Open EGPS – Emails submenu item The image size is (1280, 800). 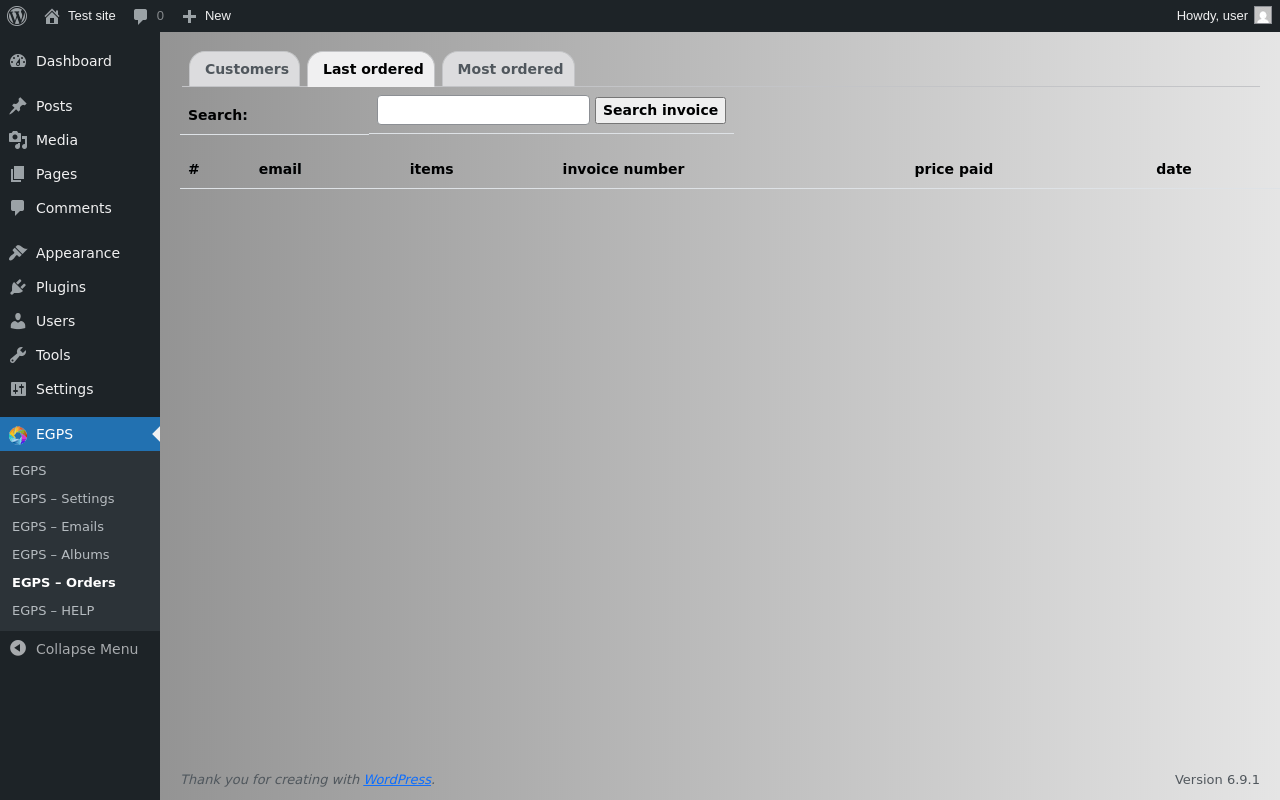click(58, 526)
